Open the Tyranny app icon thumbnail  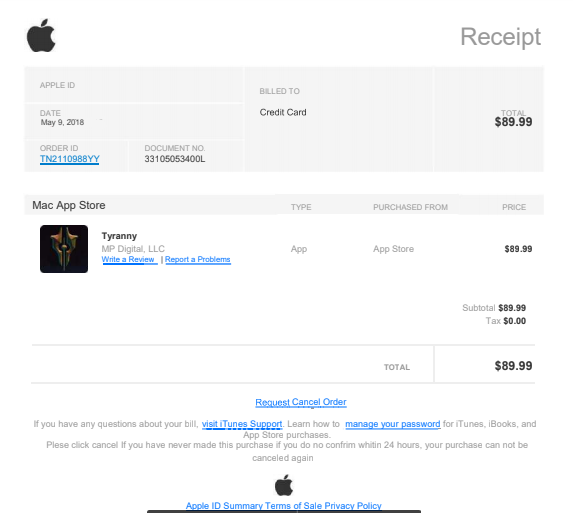(x=64, y=249)
